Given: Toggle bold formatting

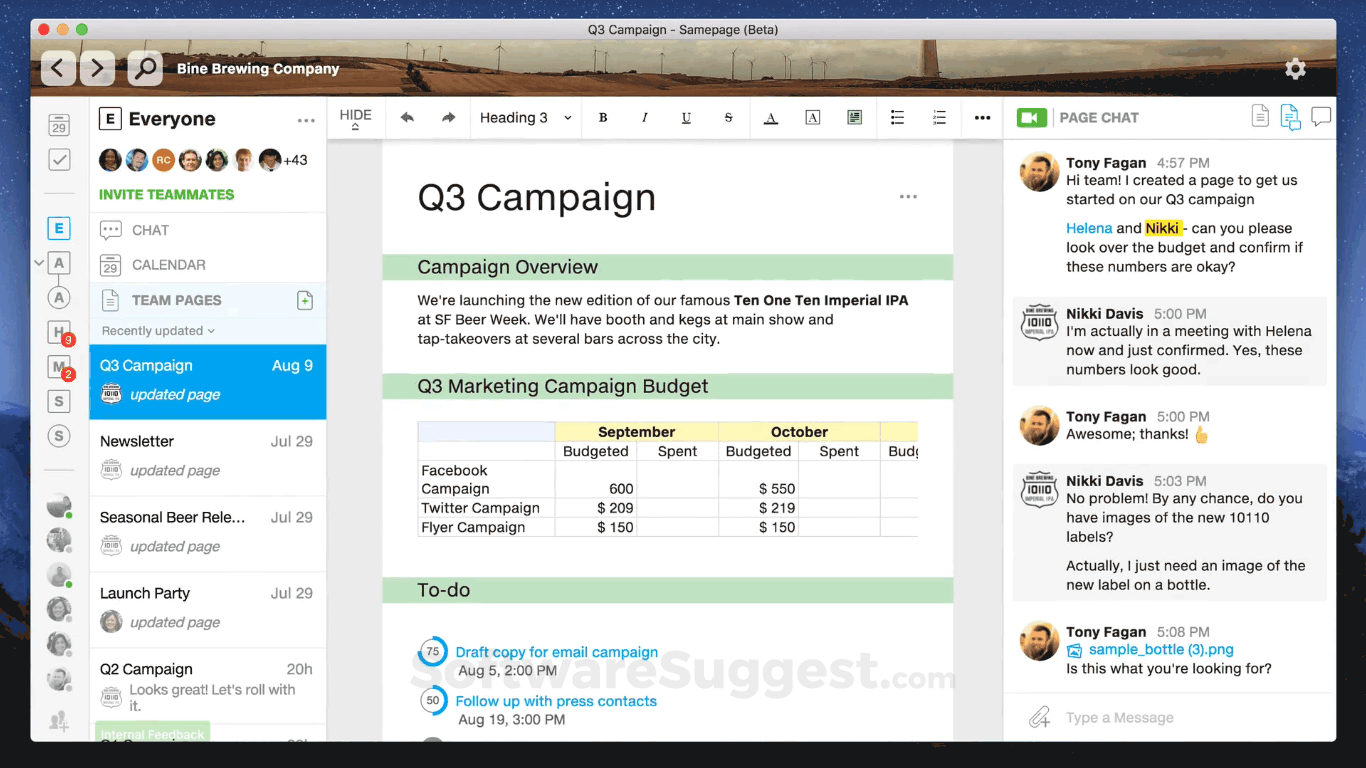Looking at the screenshot, I should pos(603,117).
